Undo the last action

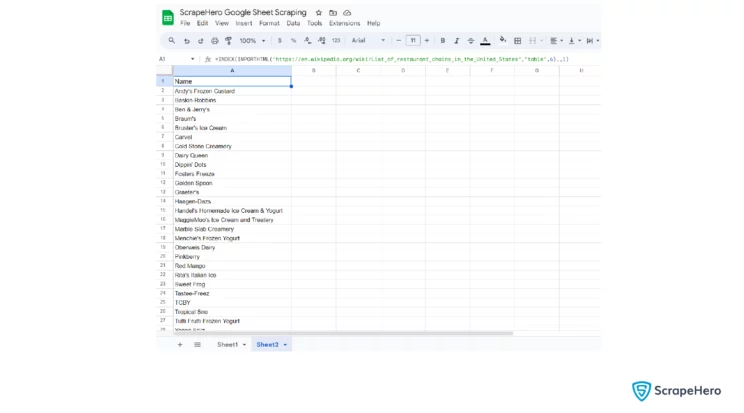pos(186,41)
